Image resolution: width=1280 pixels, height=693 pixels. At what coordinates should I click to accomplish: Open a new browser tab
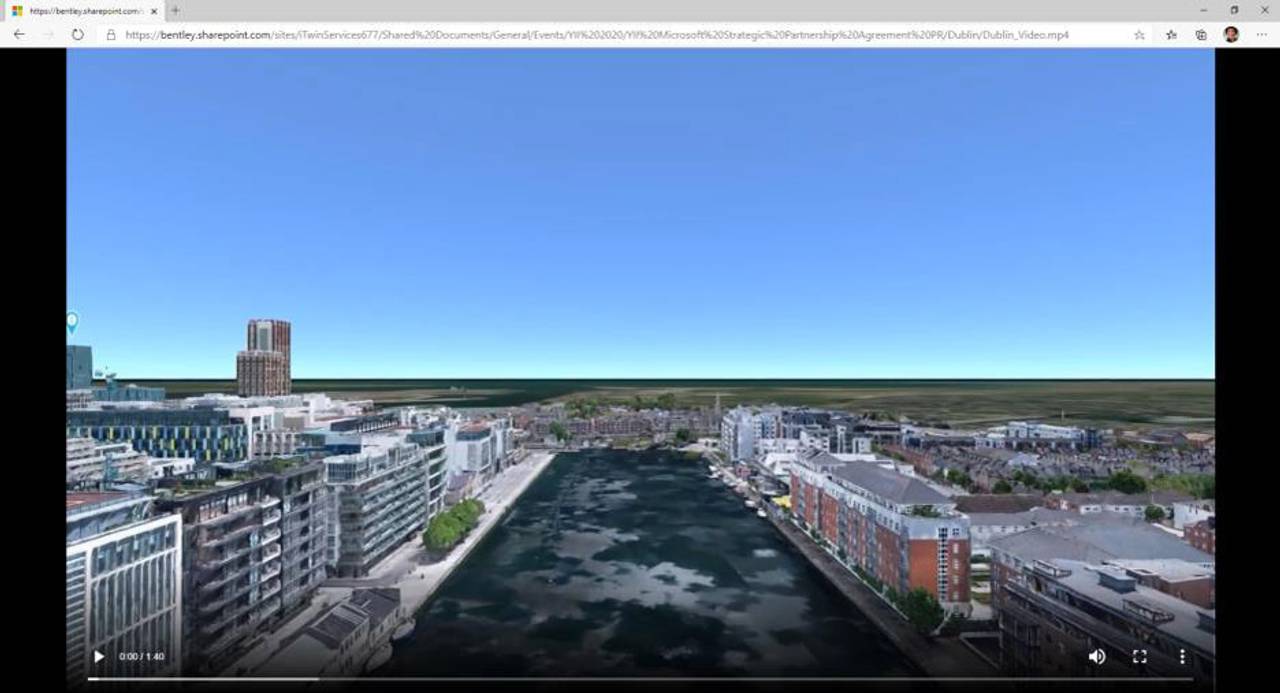tap(176, 11)
